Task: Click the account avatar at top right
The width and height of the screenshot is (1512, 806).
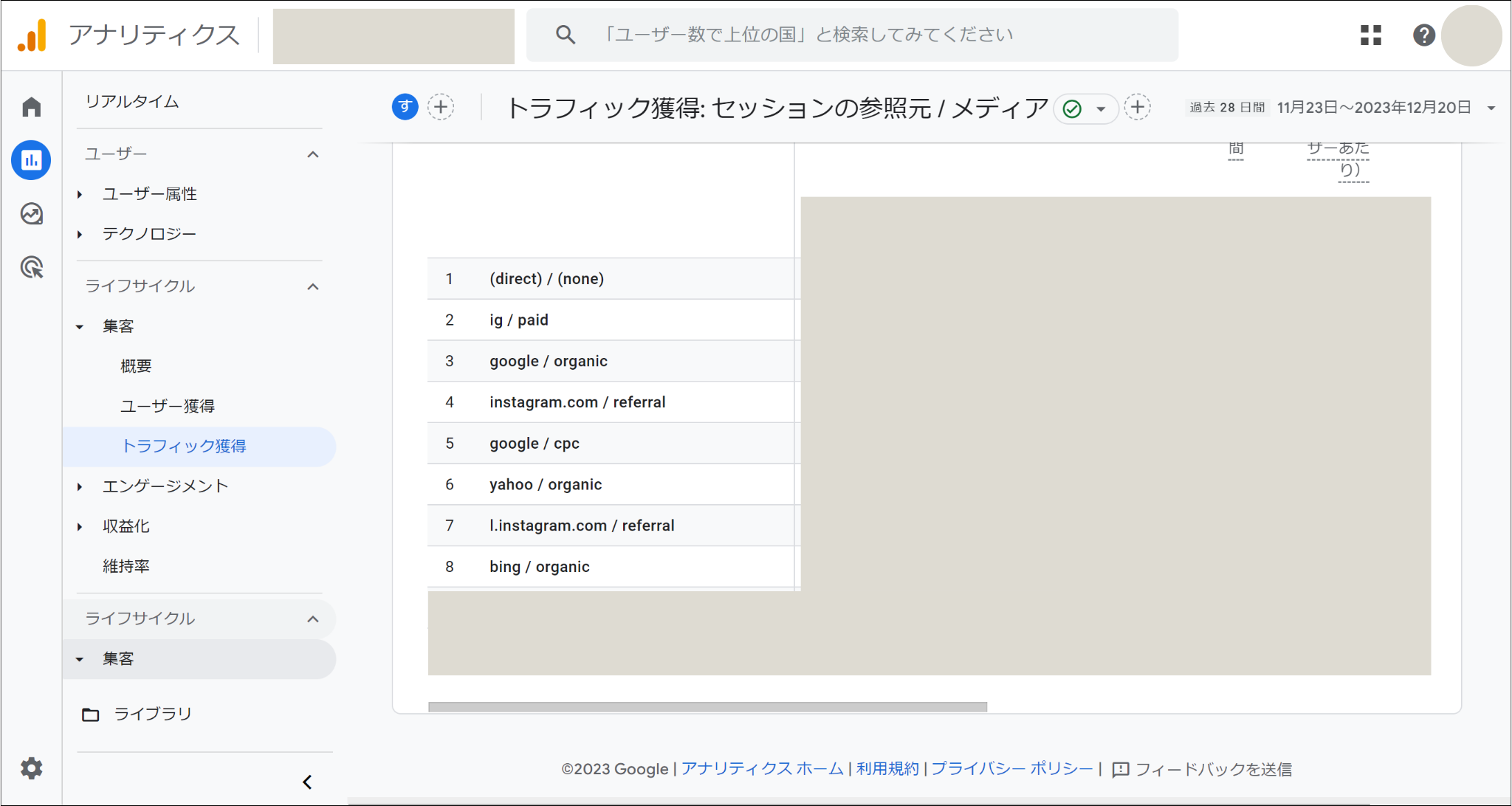Action: click(x=1471, y=35)
